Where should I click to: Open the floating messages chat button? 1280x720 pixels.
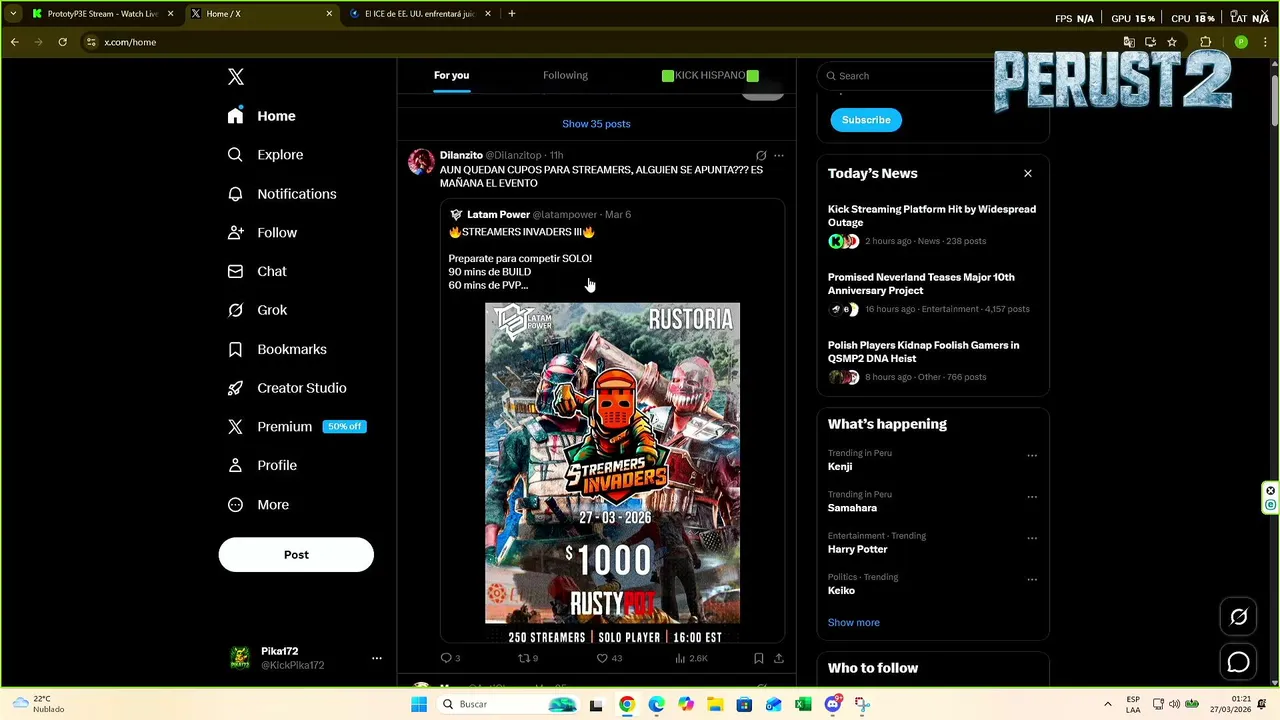coord(1239,662)
